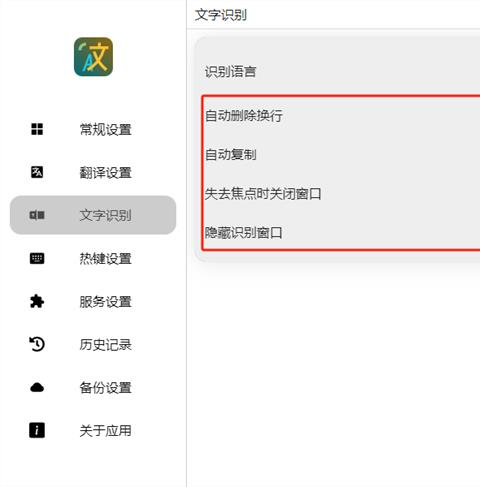Open the 常规设置 menu item

[x=93, y=129]
